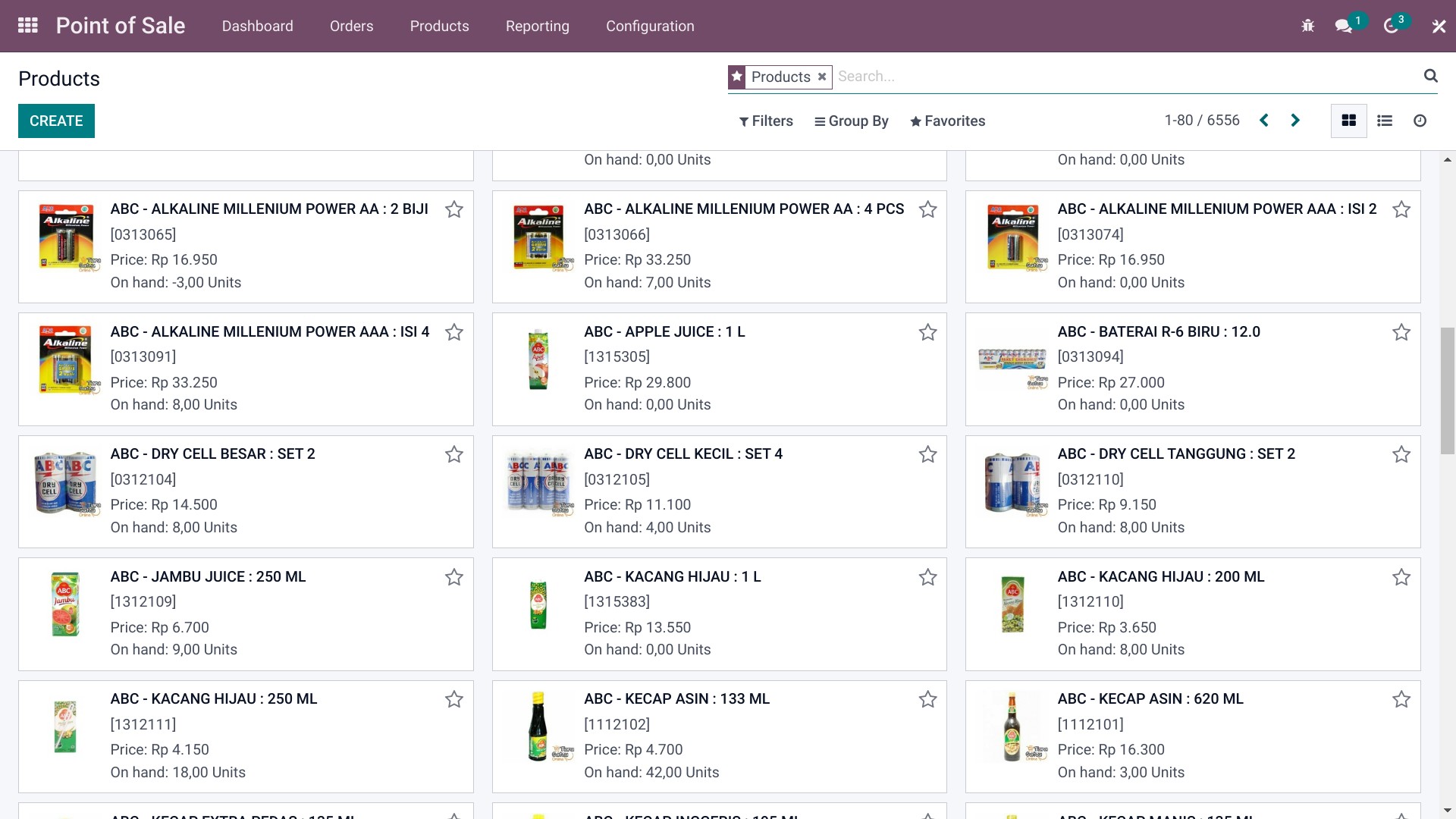Open the Reporting menu

point(537,26)
